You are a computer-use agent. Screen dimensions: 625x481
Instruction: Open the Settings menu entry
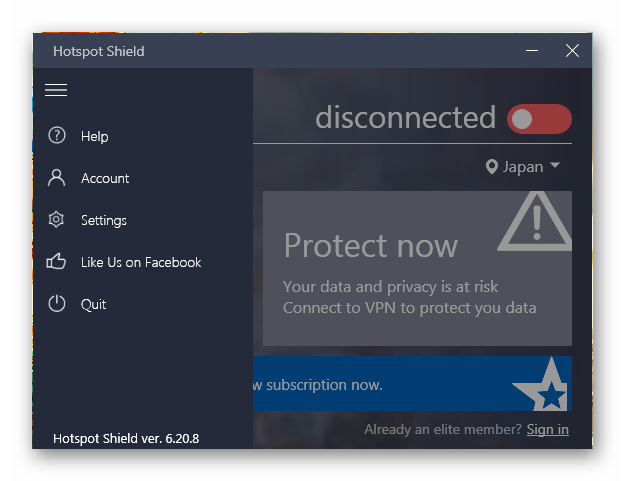pos(104,220)
